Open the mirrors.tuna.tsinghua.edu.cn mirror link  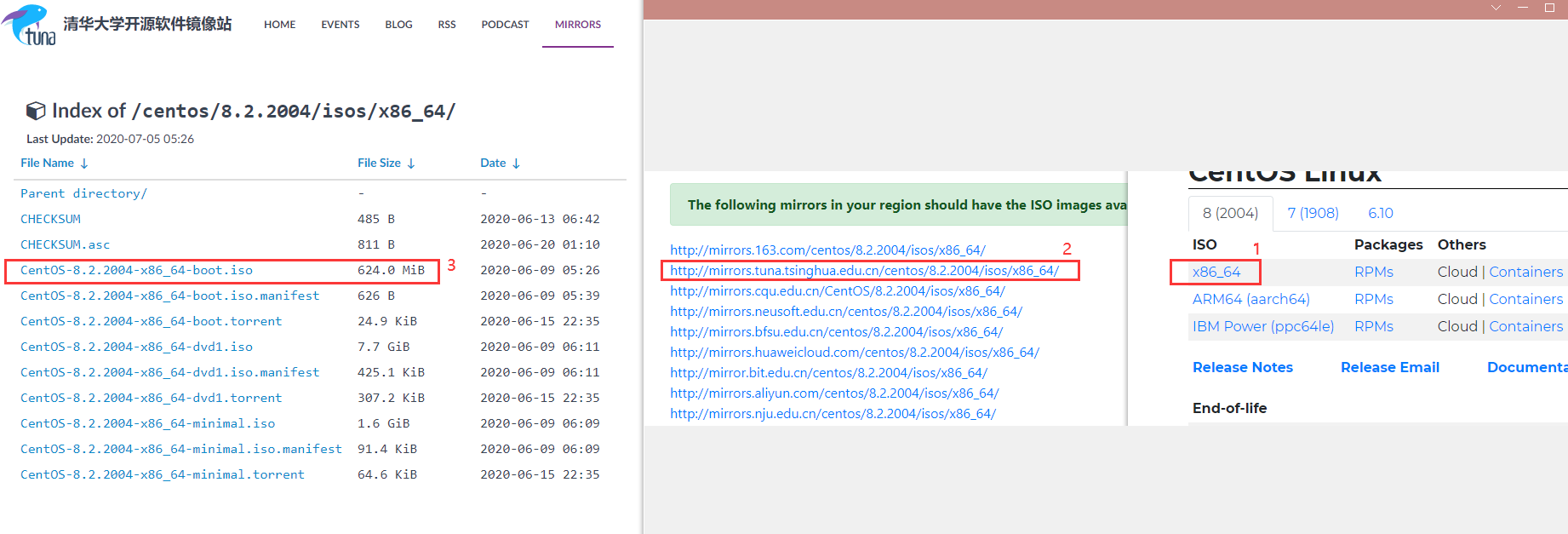click(864, 271)
